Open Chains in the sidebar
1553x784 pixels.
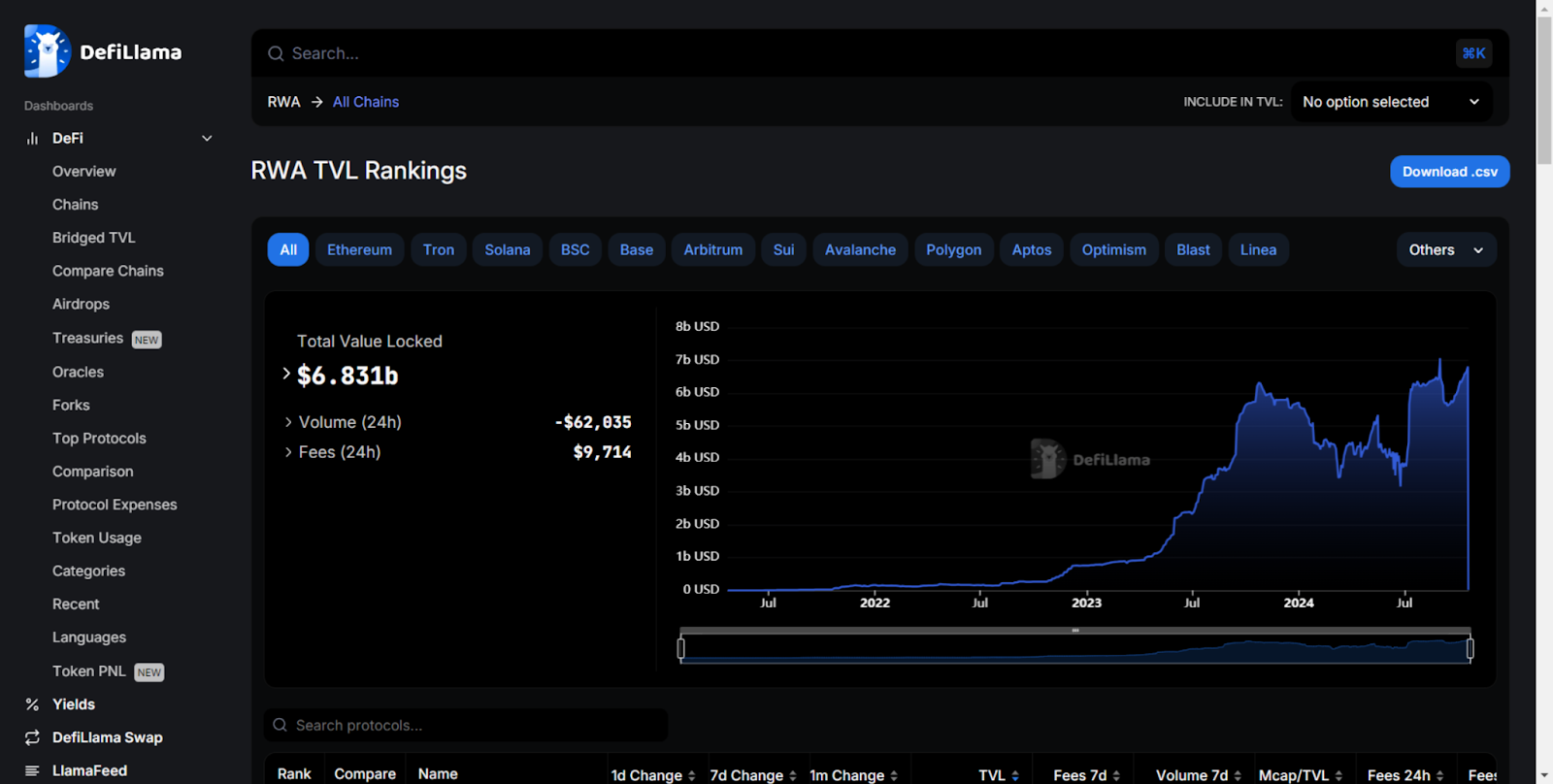[76, 205]
